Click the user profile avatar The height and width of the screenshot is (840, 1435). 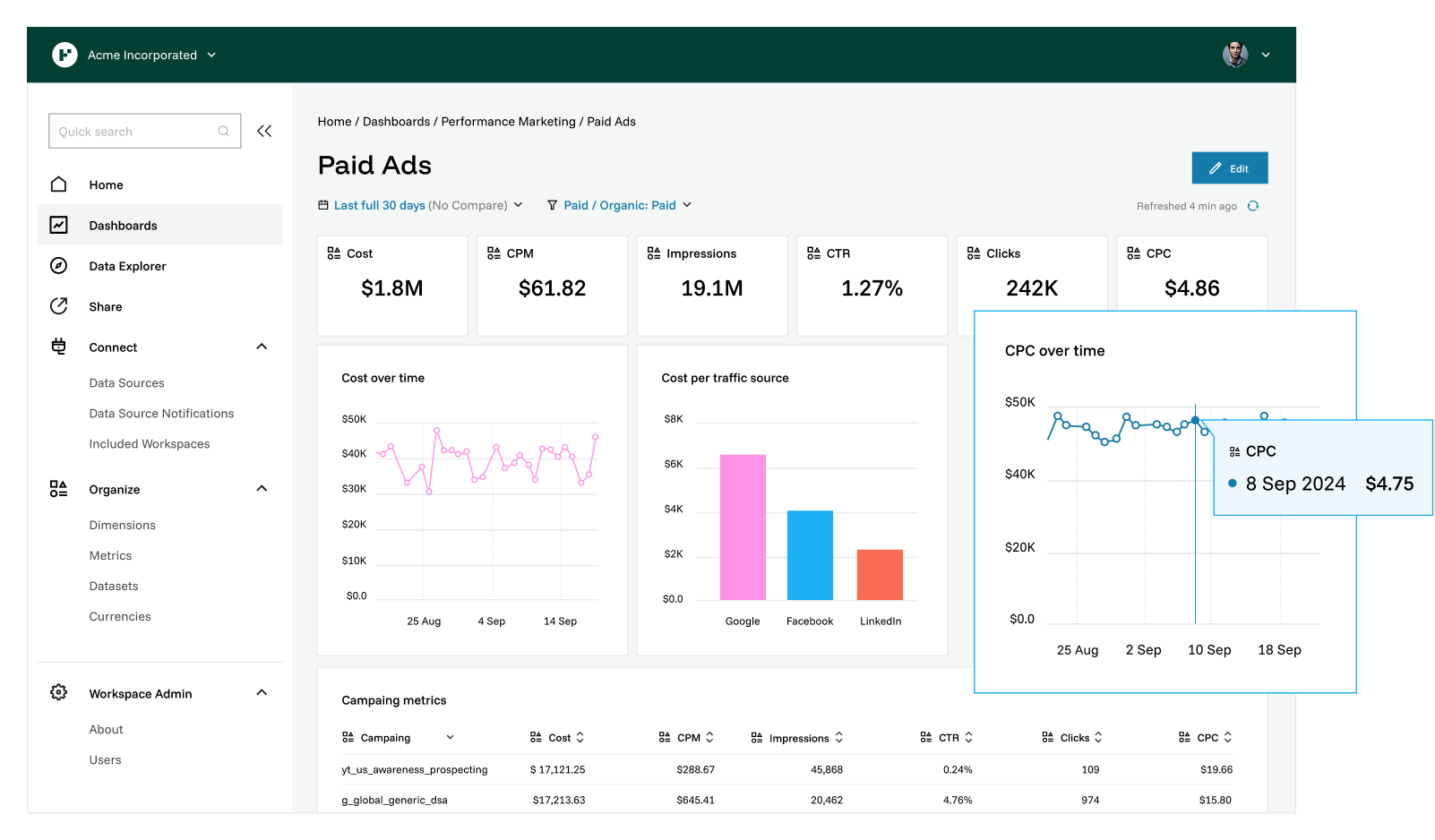pos(1233,55)
